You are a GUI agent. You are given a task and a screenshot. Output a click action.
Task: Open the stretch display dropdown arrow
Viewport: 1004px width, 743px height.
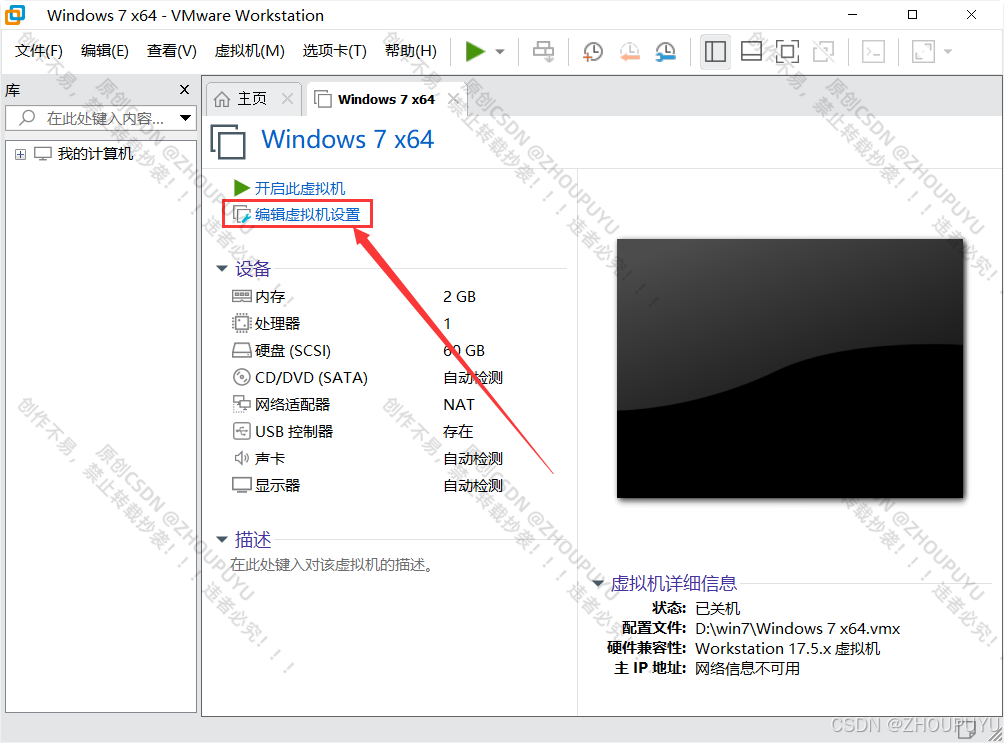coord(948,52)
